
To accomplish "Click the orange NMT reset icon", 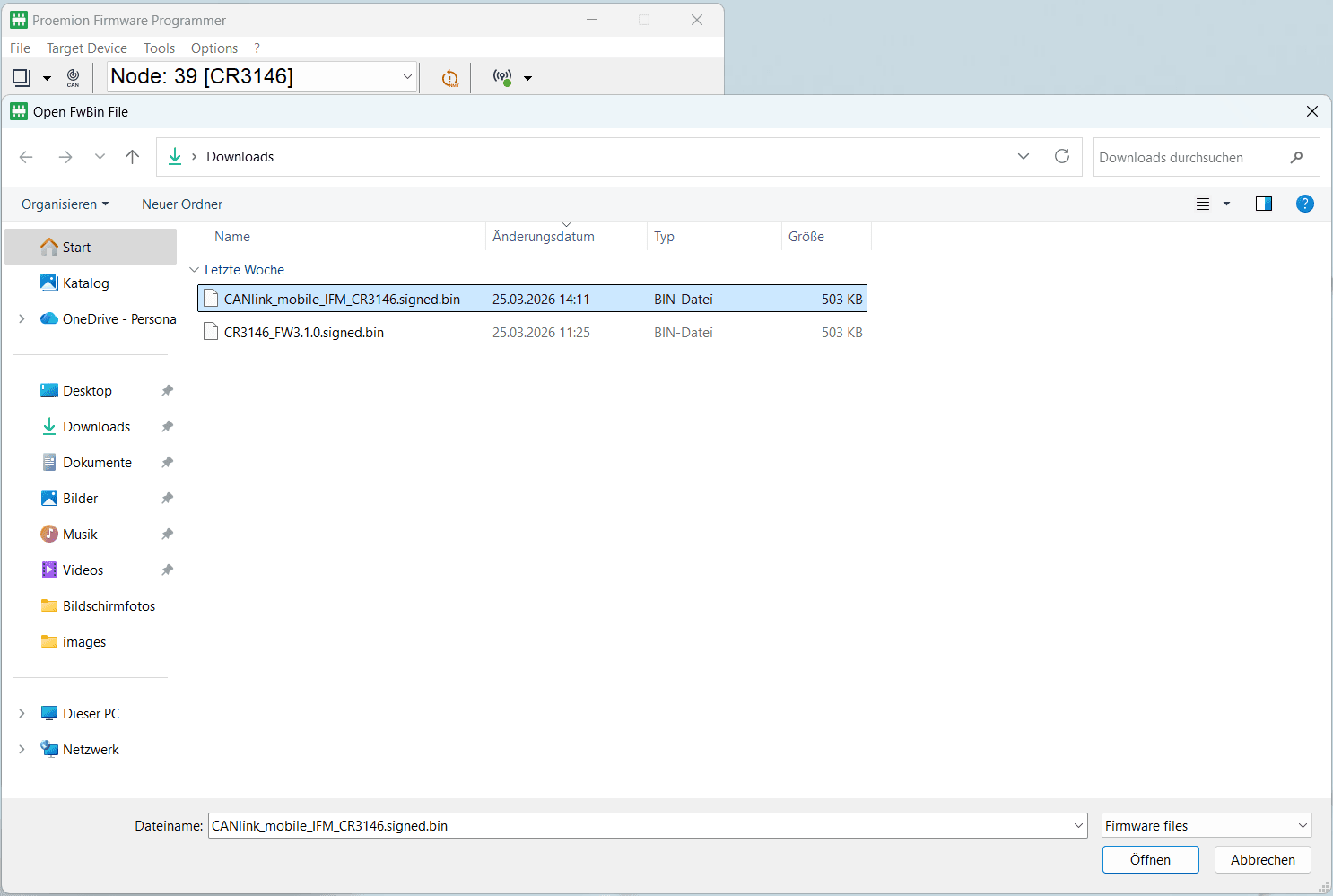I will point(450,79).
